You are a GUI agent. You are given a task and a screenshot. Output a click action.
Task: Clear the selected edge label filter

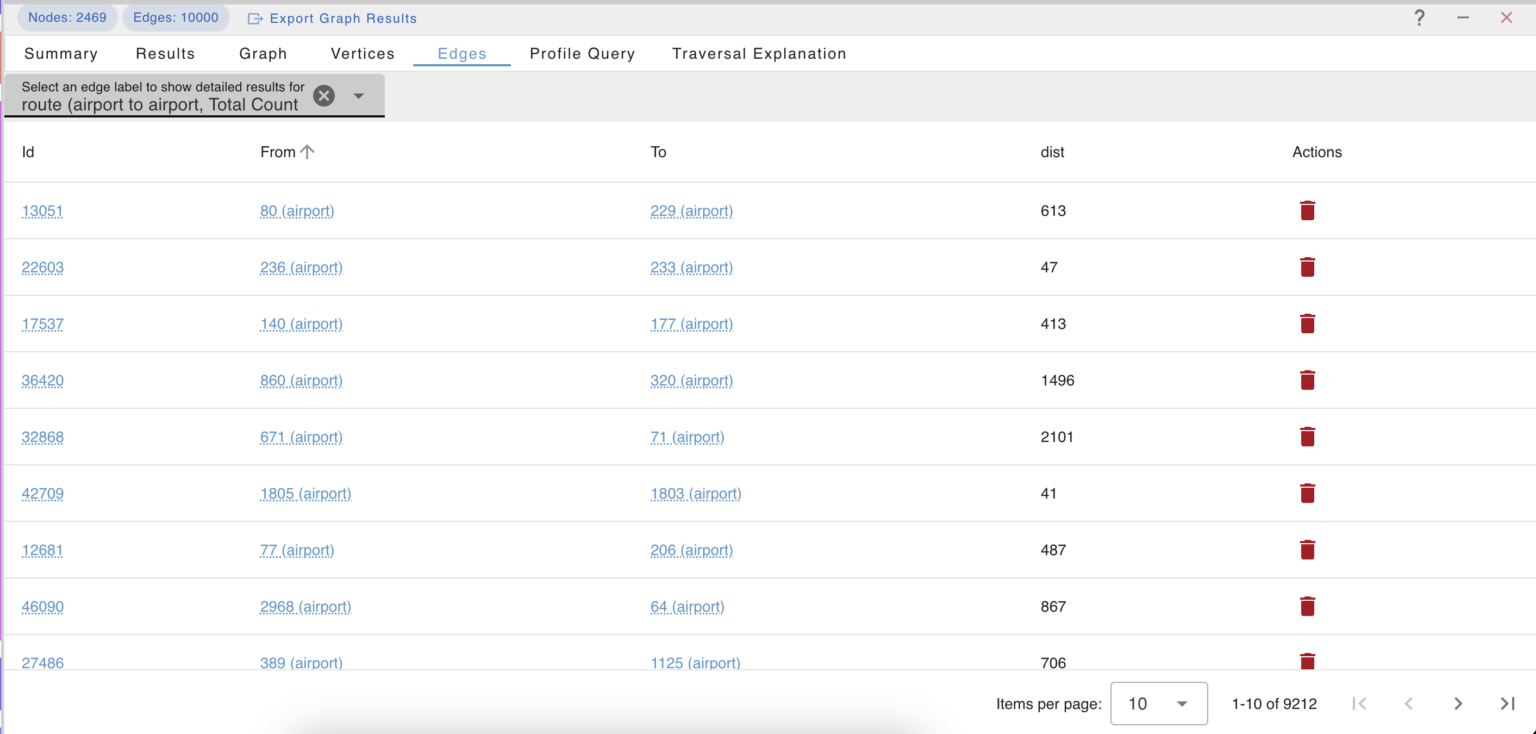tap(323, 95)
